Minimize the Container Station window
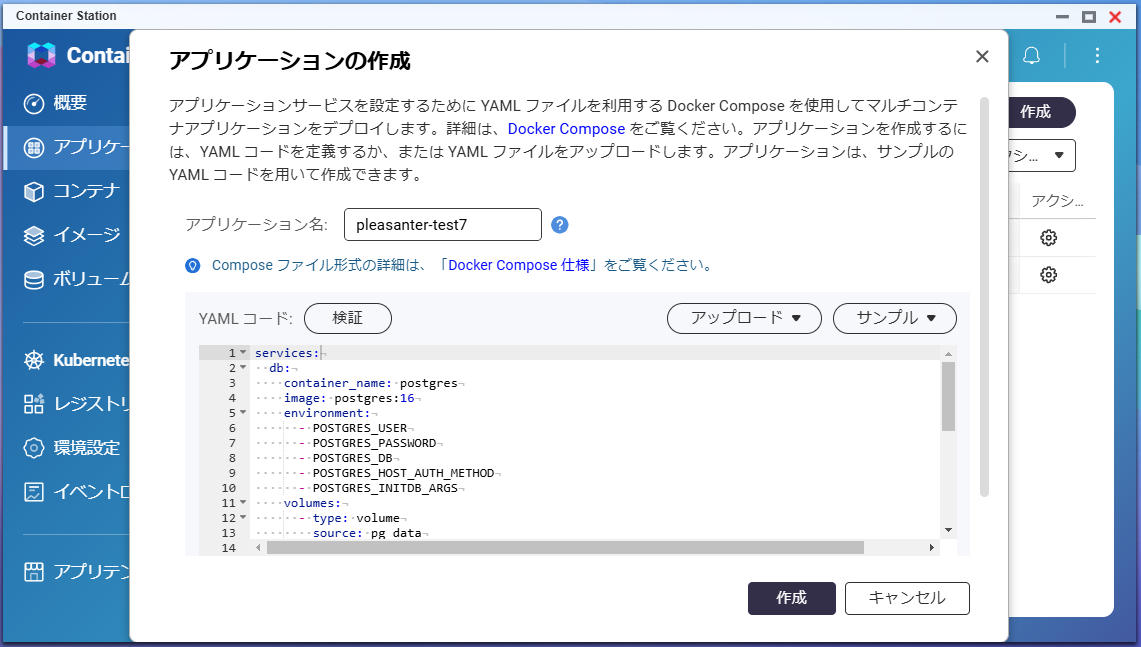The image size is (1141, 647). tap(1062, 16)
